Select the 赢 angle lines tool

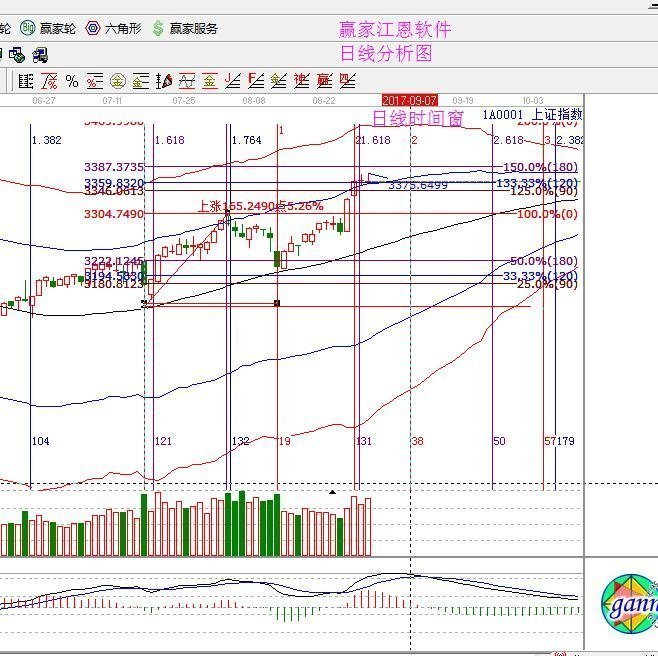point(324,81)
